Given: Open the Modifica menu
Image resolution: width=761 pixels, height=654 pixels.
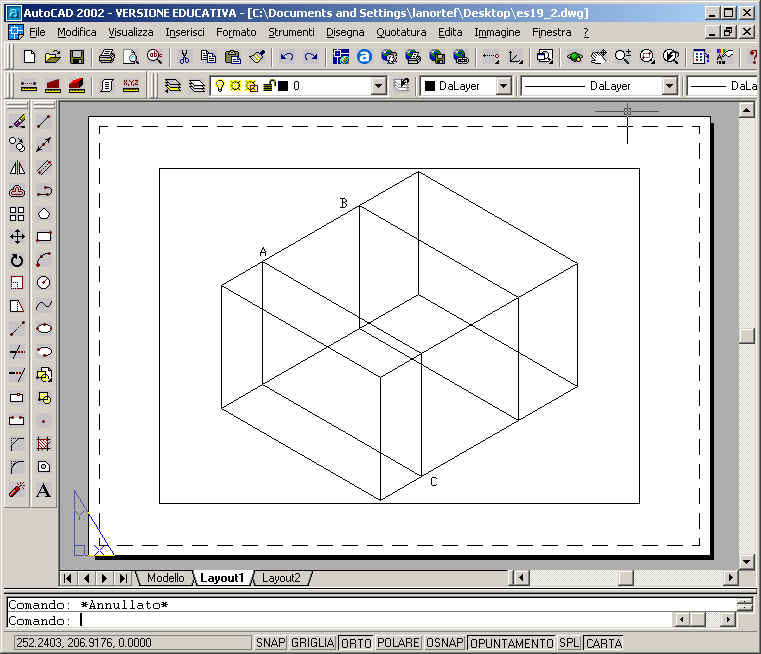Looking at the screenshot, I should (77, 33).
